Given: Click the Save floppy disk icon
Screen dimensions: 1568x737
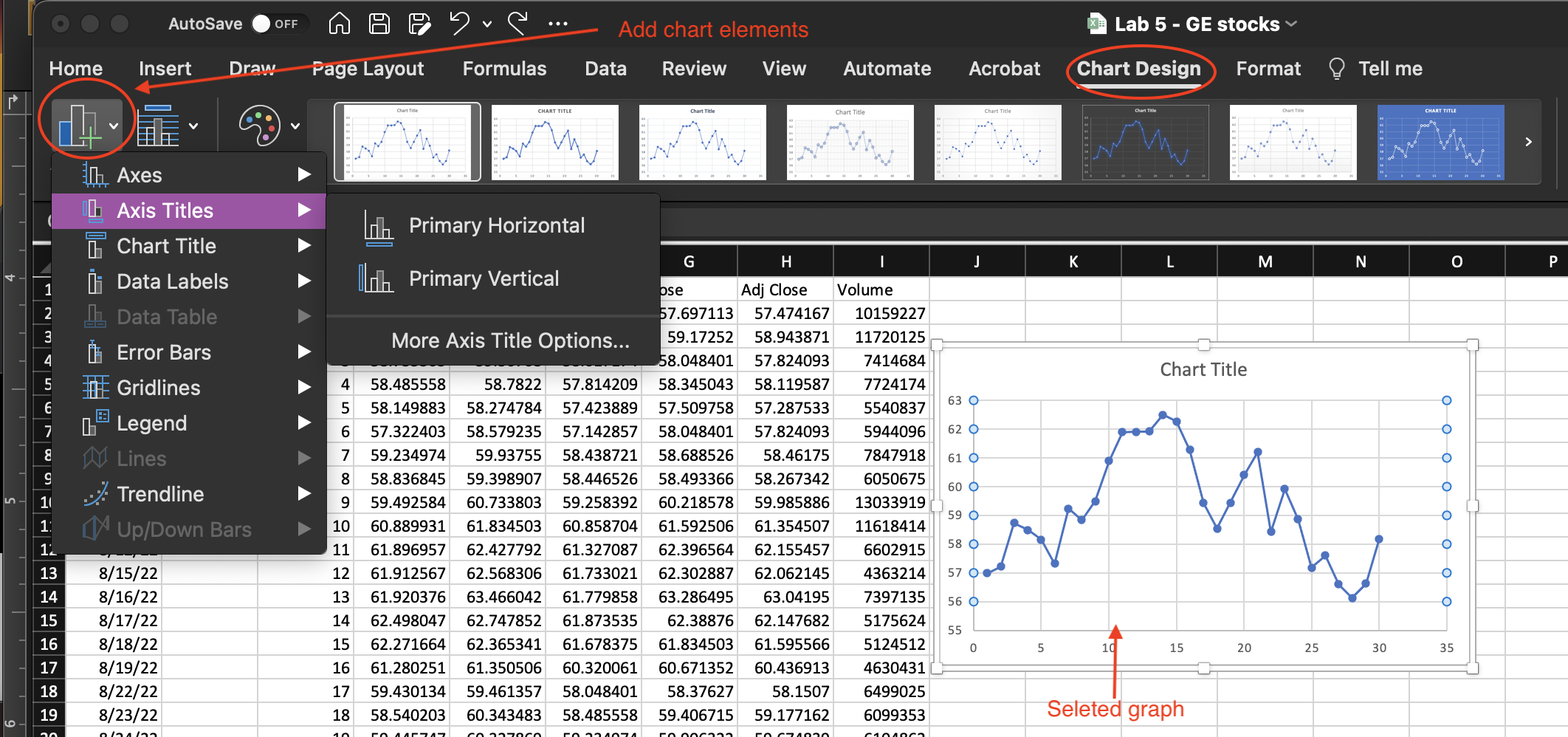Looking at the screenshot, I should tap(379, 24).
